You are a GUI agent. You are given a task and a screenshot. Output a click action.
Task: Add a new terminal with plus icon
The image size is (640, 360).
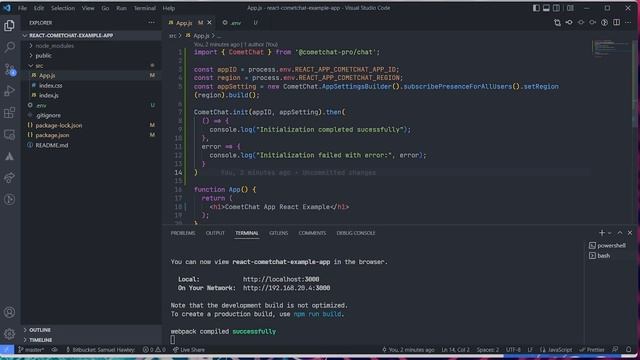pyautogui.click(x=602, y=233)
